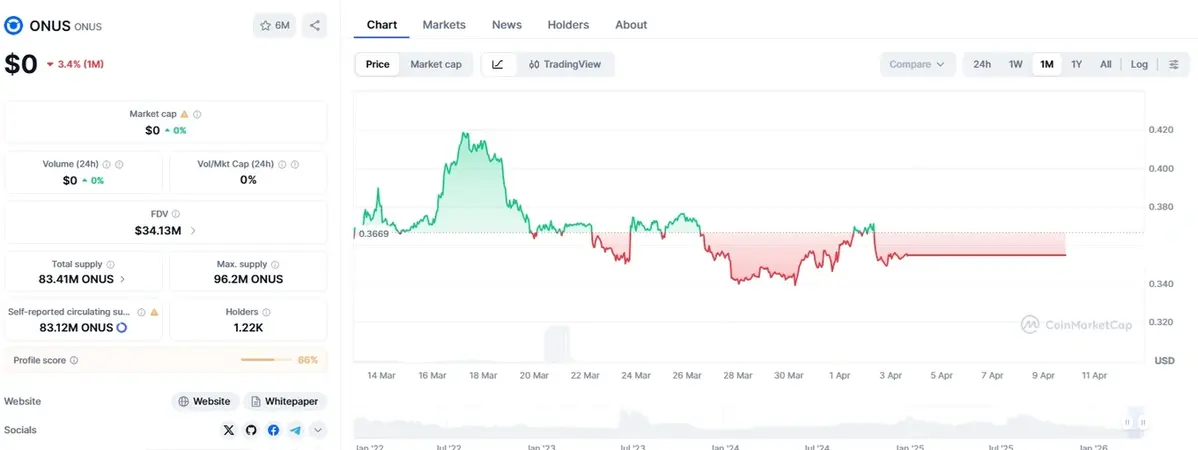Open the Facebook social link
Image resolution: width=1198 pixels, height=450 pixels.
pyautogui.click(x=273, y=430)
